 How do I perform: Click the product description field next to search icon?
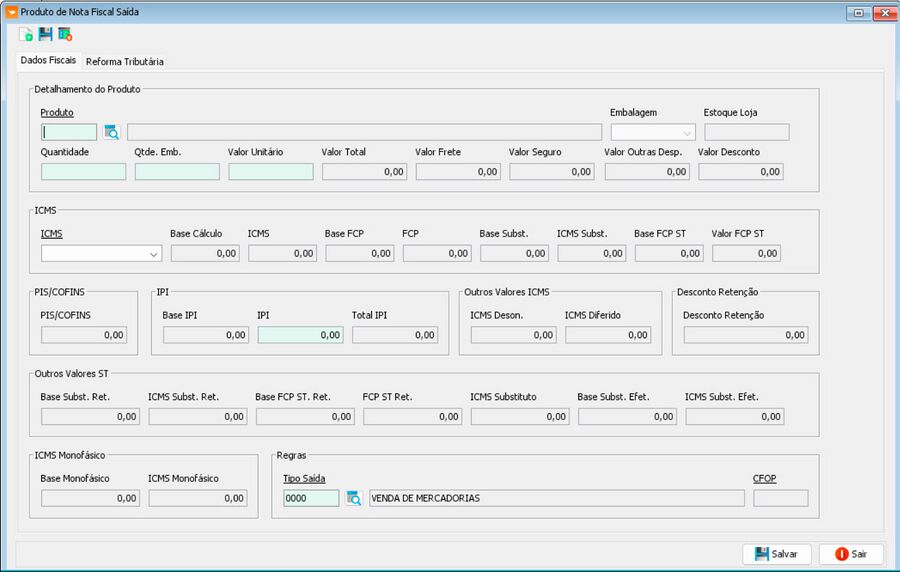tap(364, 133)
